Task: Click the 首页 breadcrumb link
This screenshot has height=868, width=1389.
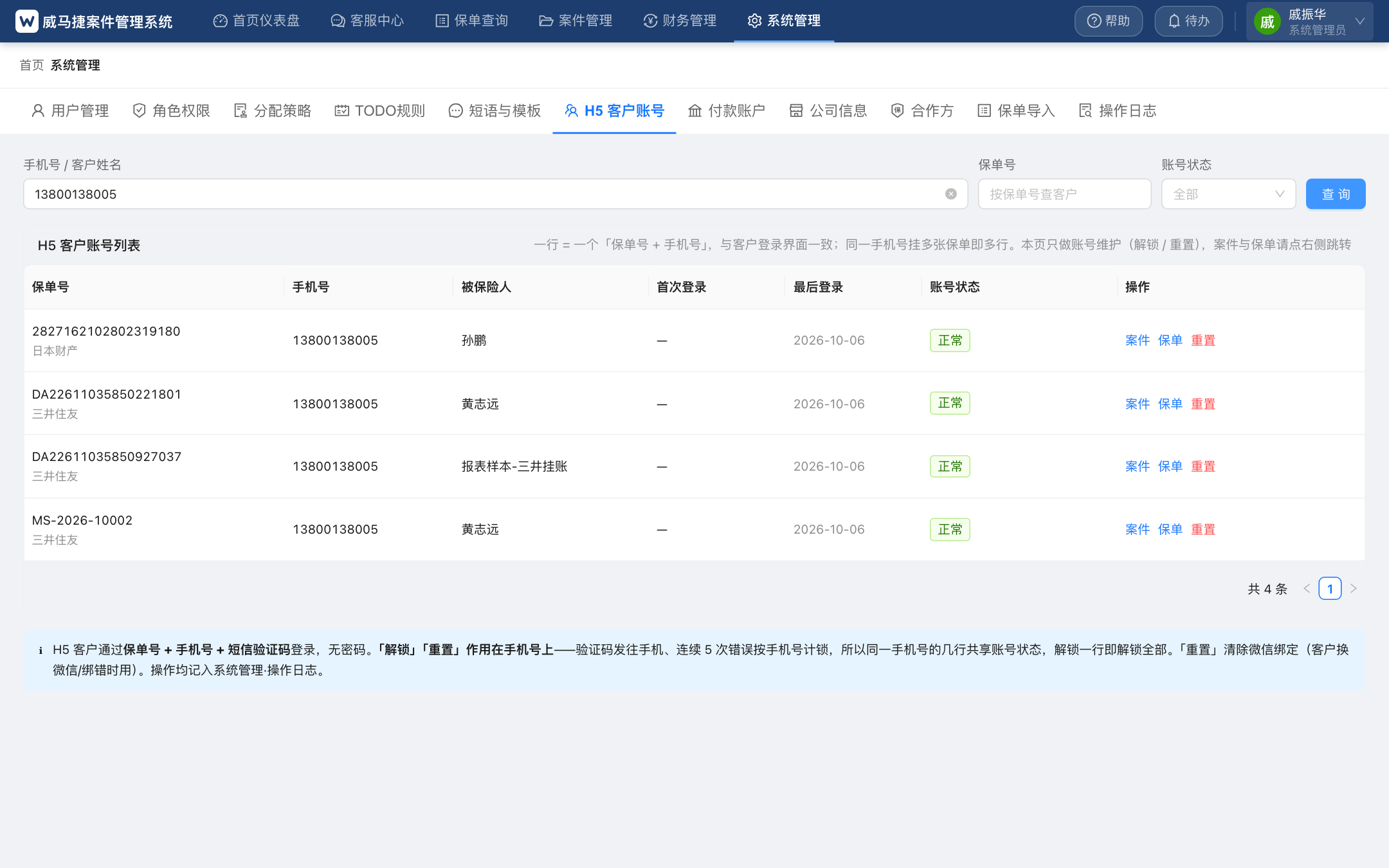Action: click(x=32, y=66)
